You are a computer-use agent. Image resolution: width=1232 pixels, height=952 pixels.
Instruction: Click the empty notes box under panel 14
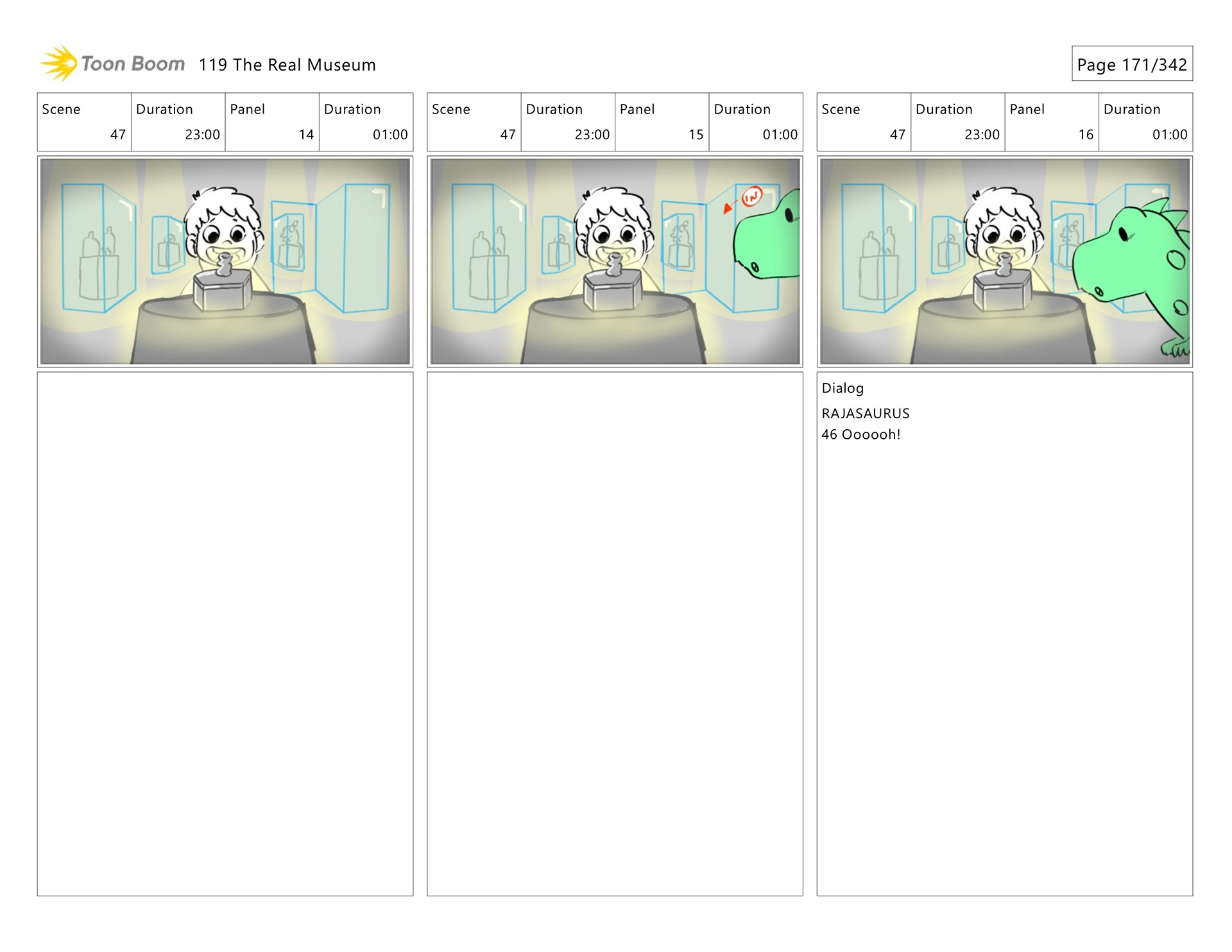225,633
